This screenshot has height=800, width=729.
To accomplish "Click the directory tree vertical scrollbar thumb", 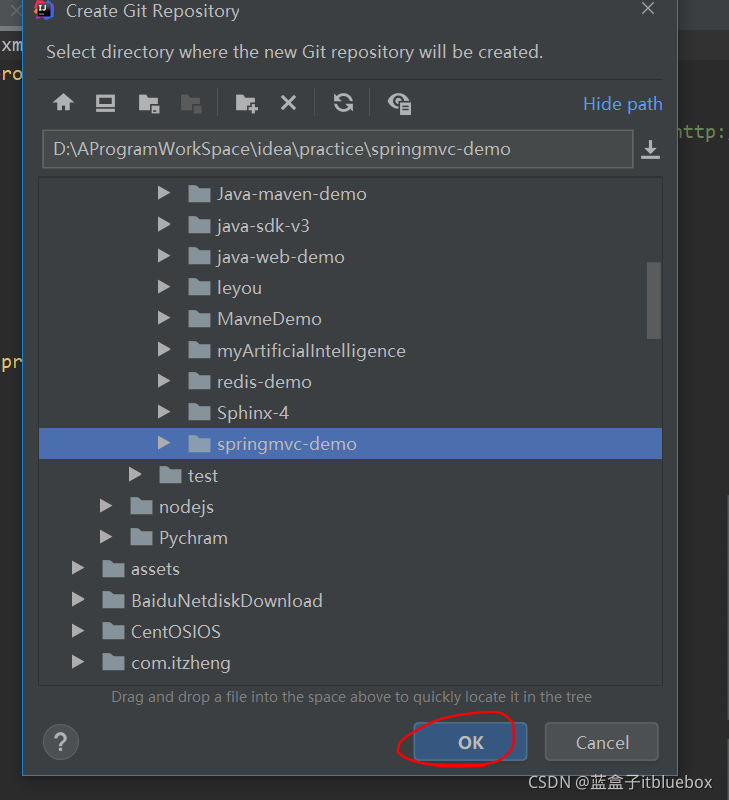I will (x=653, y=301).
